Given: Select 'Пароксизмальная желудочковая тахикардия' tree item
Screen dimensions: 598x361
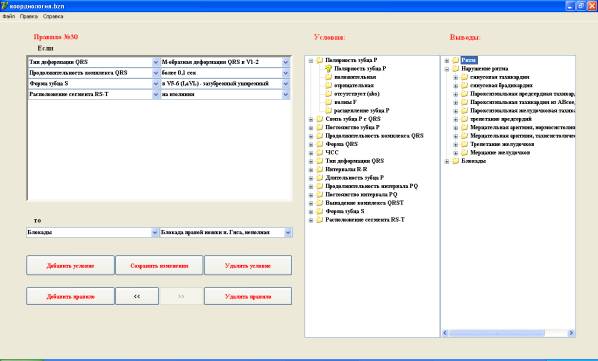Looking at the screenshot, I should pyautogui.click(x=522, y=111).
